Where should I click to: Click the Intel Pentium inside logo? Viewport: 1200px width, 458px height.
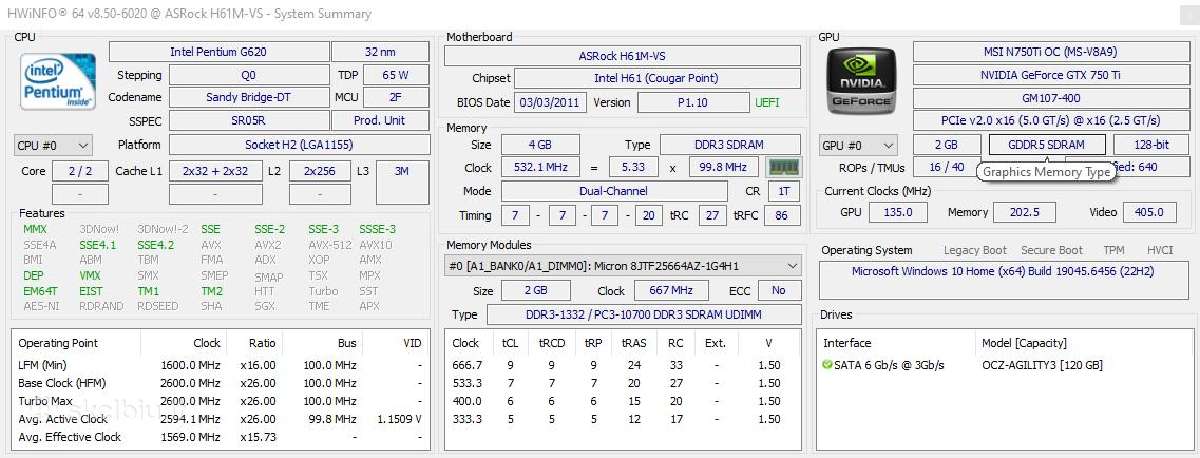coord(59,81)
